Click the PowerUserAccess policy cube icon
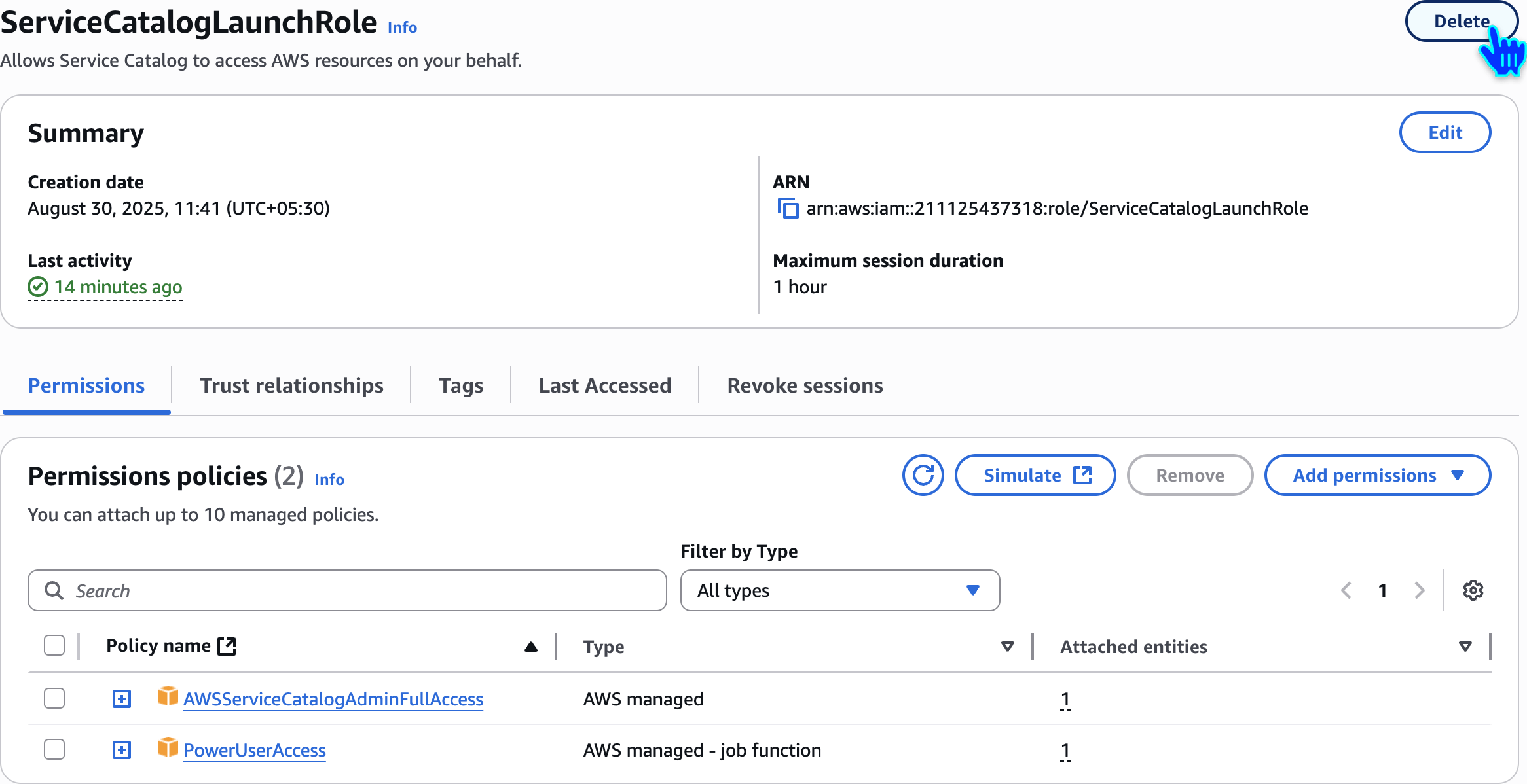Image resolution: width=1527 pixels, height=784 pixels. [168, 747]
